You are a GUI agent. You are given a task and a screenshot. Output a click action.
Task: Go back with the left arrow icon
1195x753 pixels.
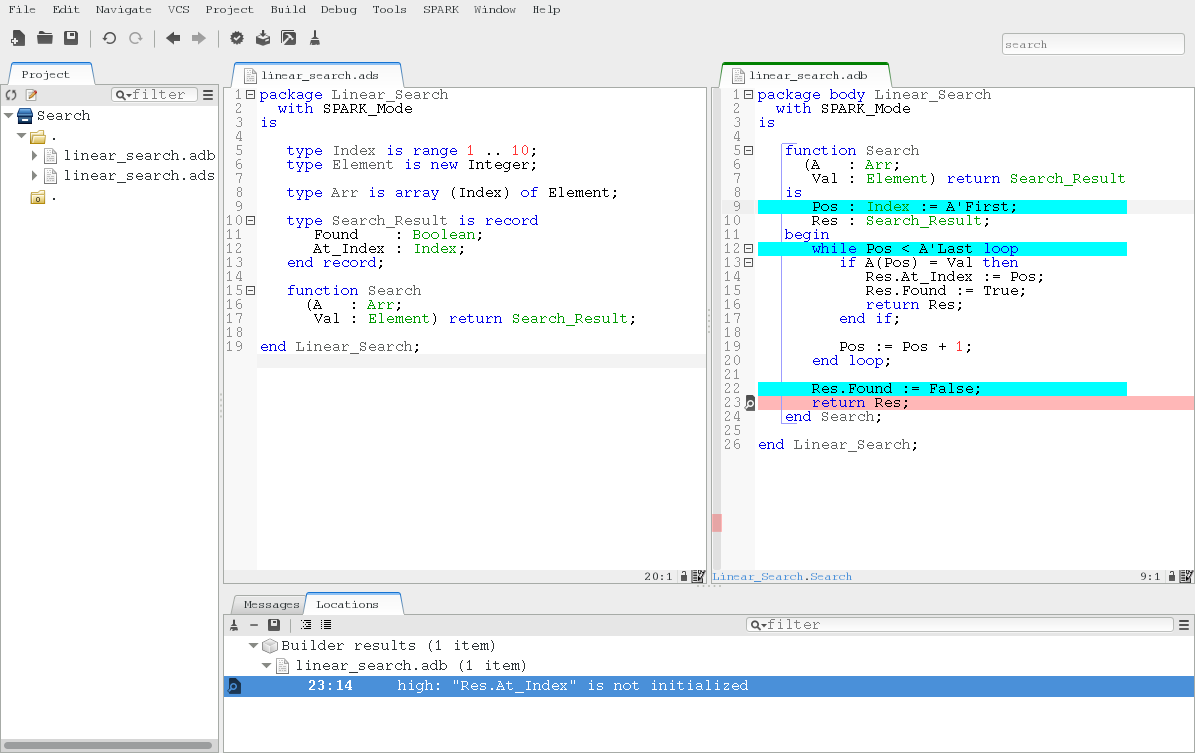click(x=173, y=38)
